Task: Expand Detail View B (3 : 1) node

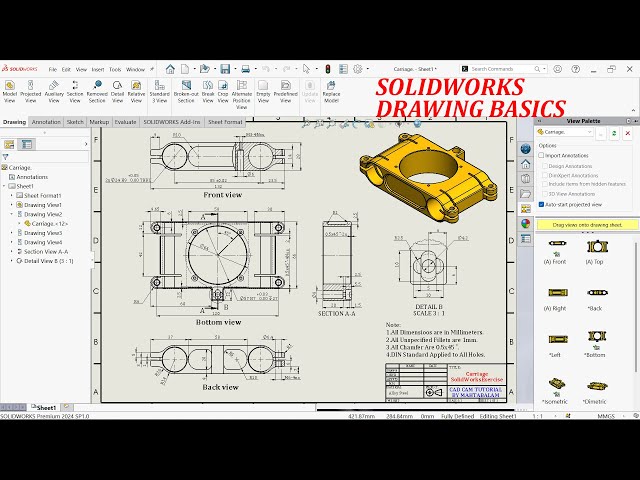Action: 12,261
